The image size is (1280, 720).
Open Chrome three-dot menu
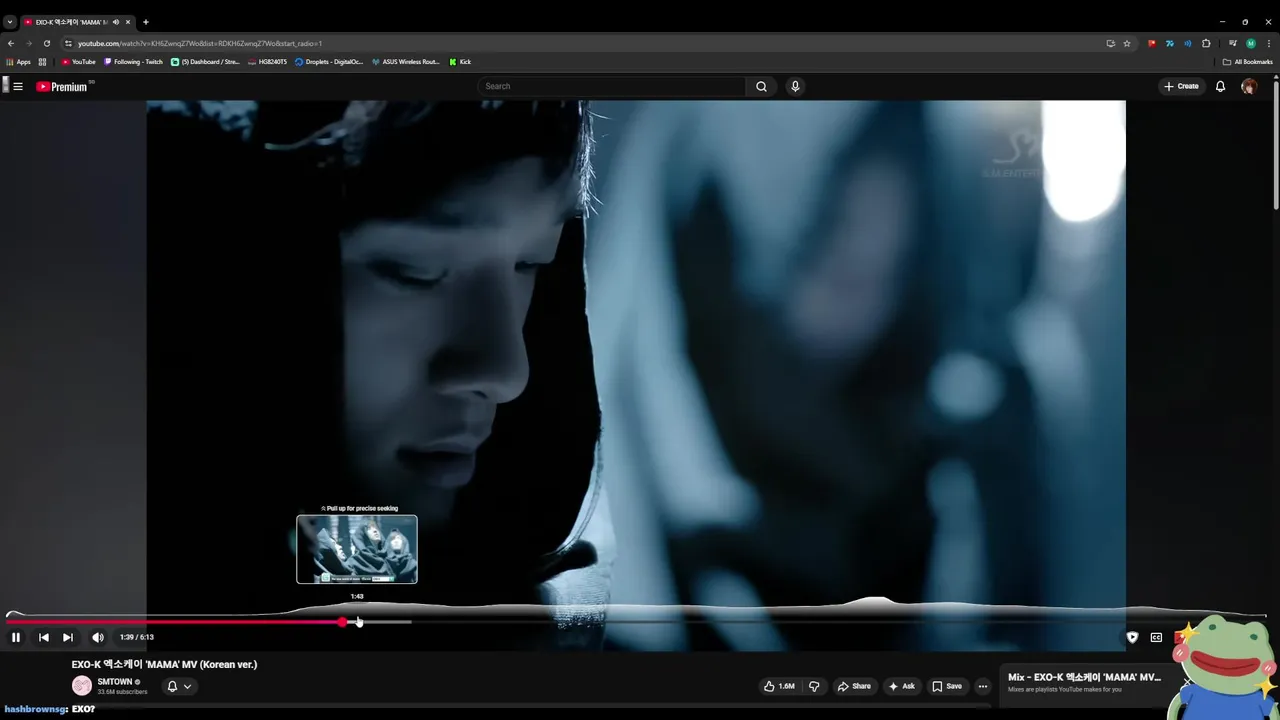[1269, 43]
